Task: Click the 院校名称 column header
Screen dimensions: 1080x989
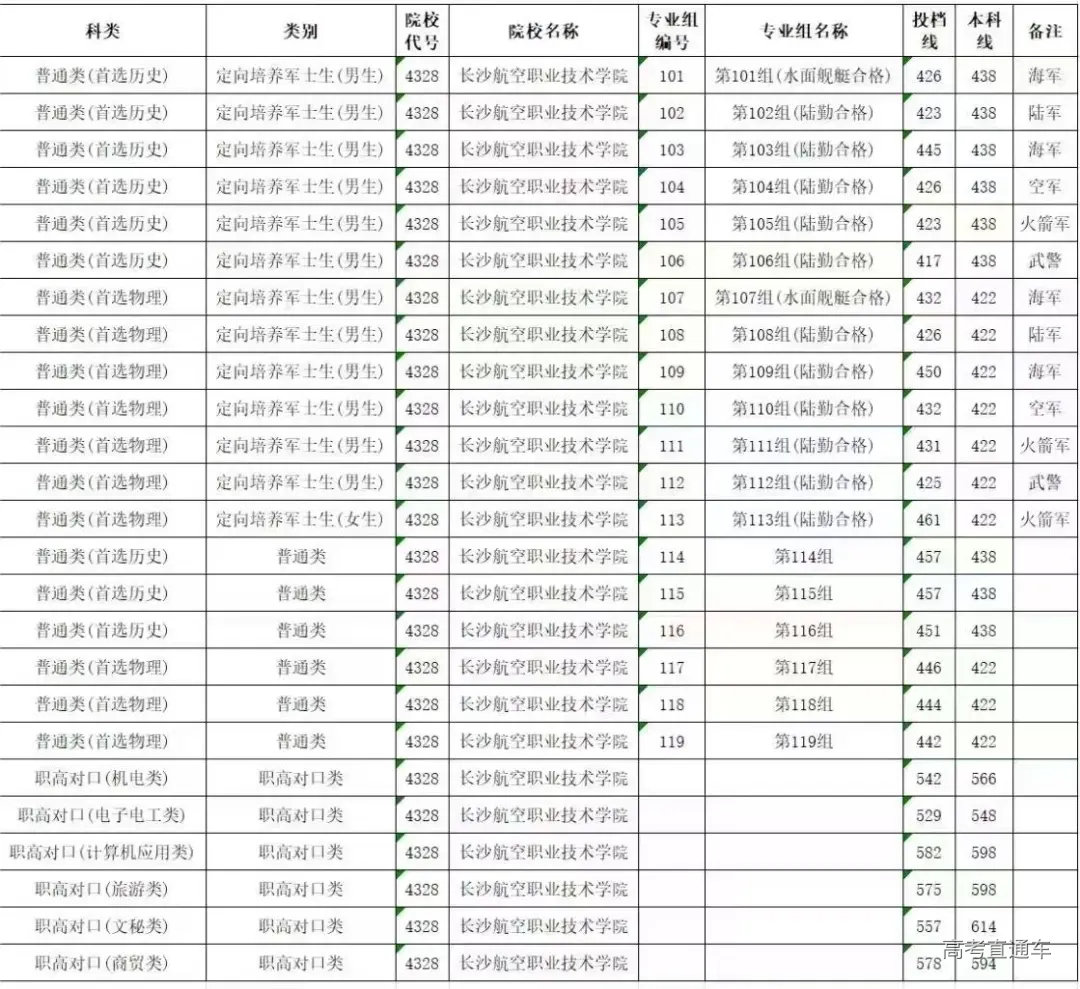Action: click(545, 31)
